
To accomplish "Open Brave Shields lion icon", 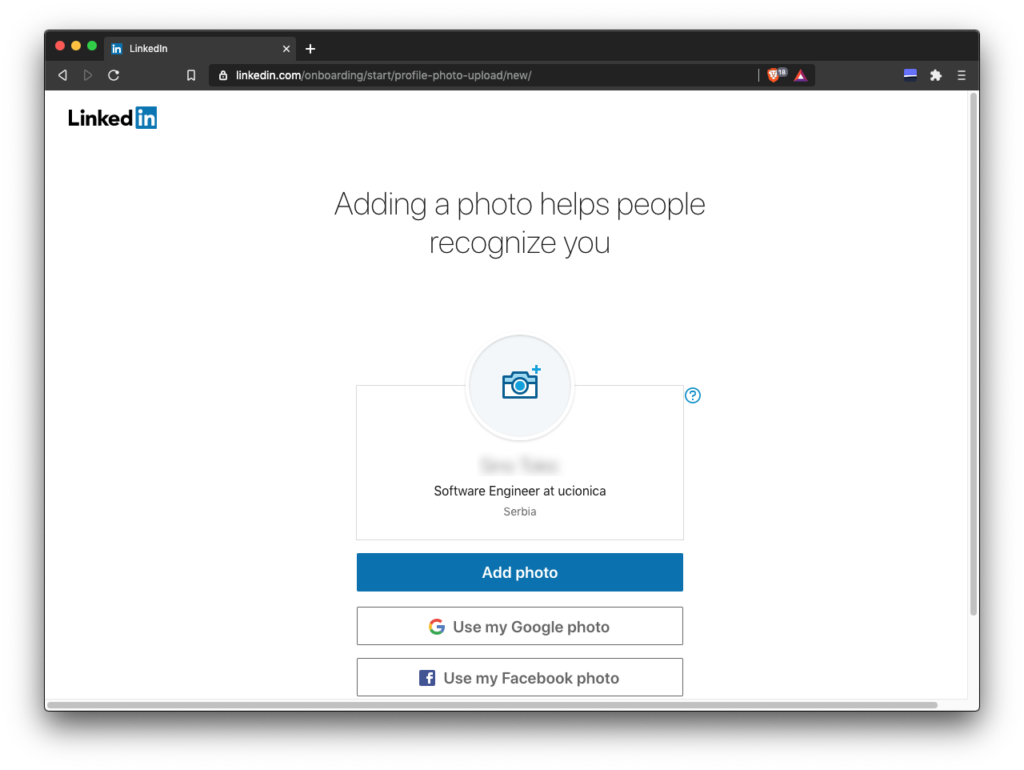I will click(774, 75).
